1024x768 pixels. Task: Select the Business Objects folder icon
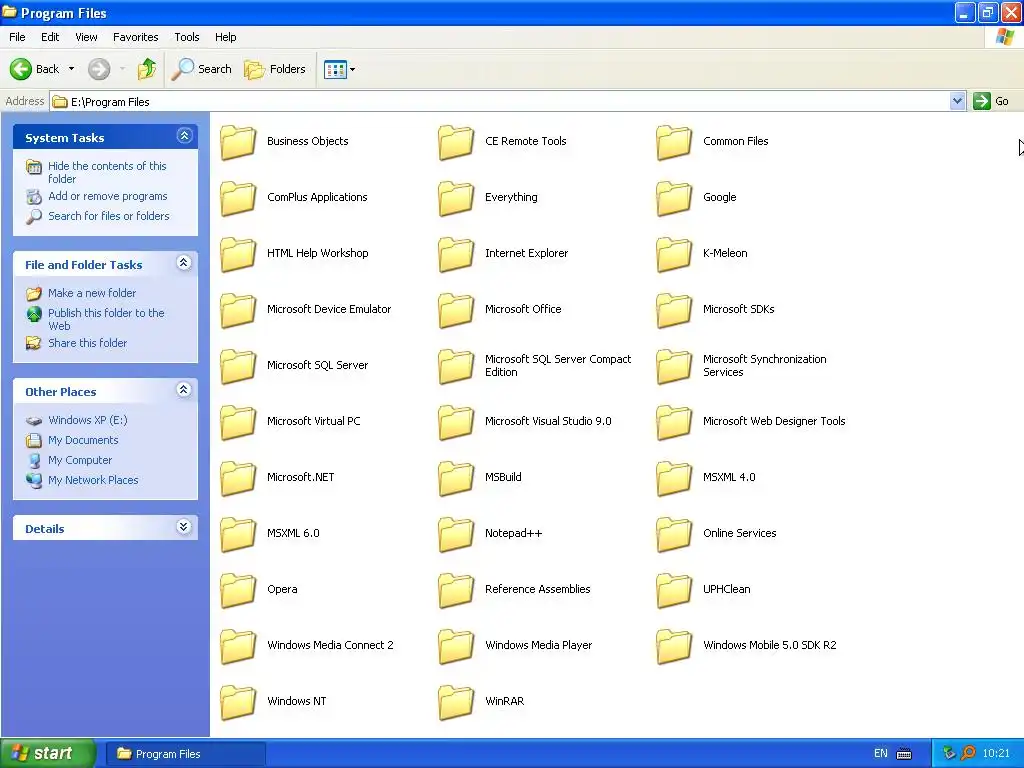pos(238,142)
